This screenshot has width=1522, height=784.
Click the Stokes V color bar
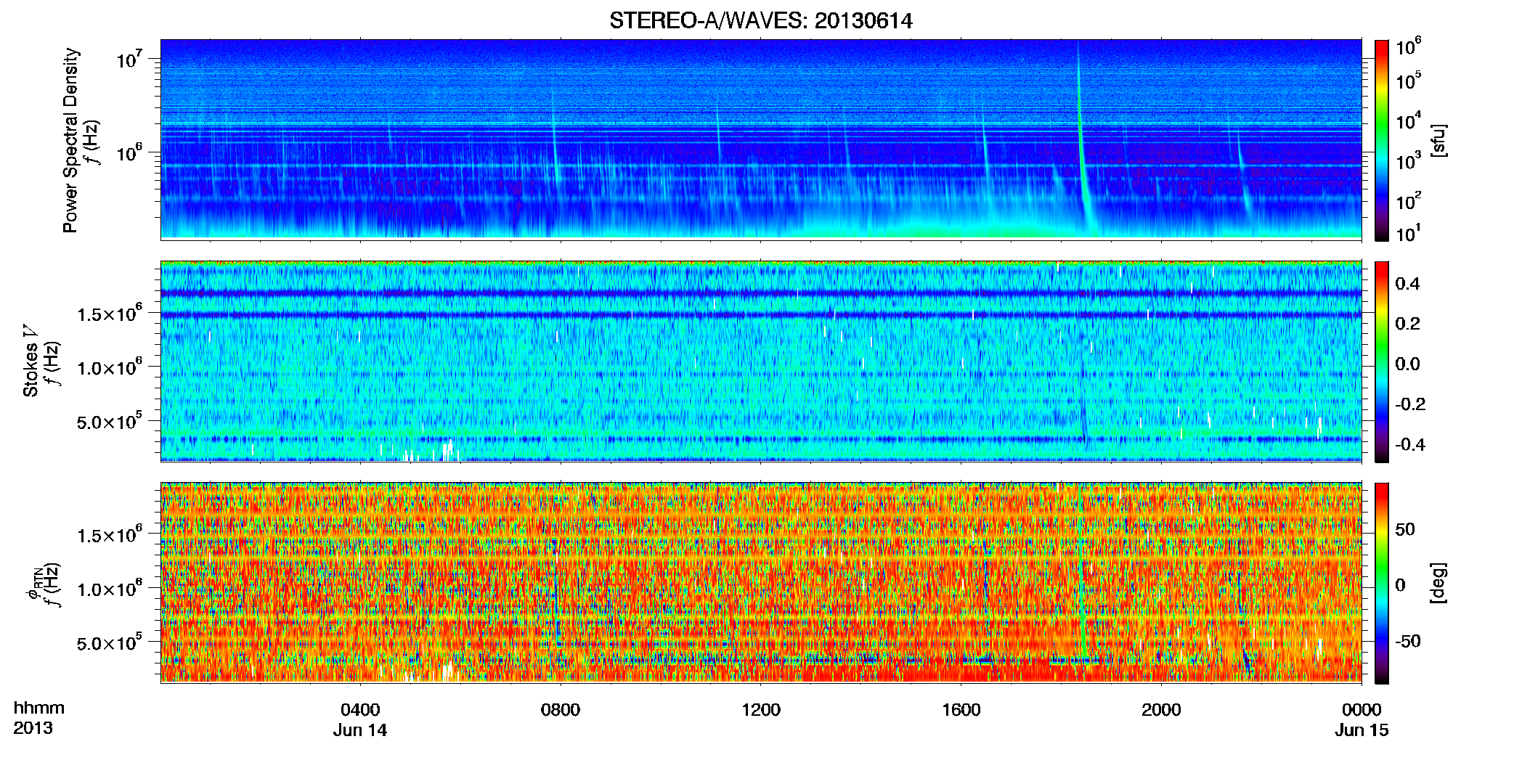[1382, 362]
